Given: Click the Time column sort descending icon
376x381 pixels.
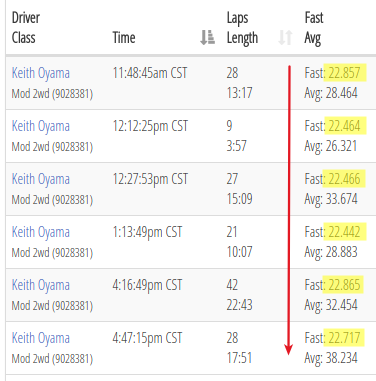Looking at the screenshot, I should tap(207, 37).
